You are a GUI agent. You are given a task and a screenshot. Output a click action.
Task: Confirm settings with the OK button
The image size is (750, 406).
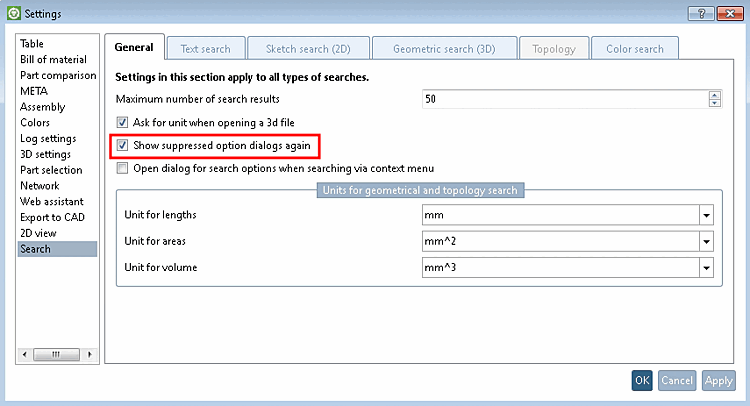[642, 380]
